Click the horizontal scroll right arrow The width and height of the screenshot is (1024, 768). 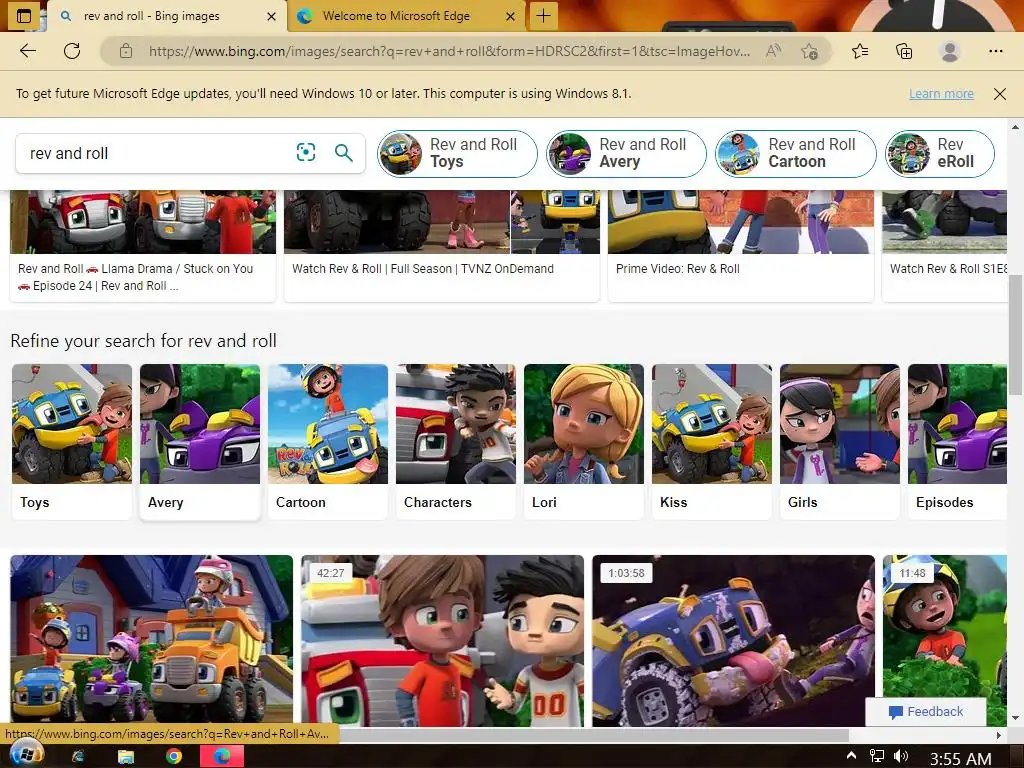click(x=999, y=735)
